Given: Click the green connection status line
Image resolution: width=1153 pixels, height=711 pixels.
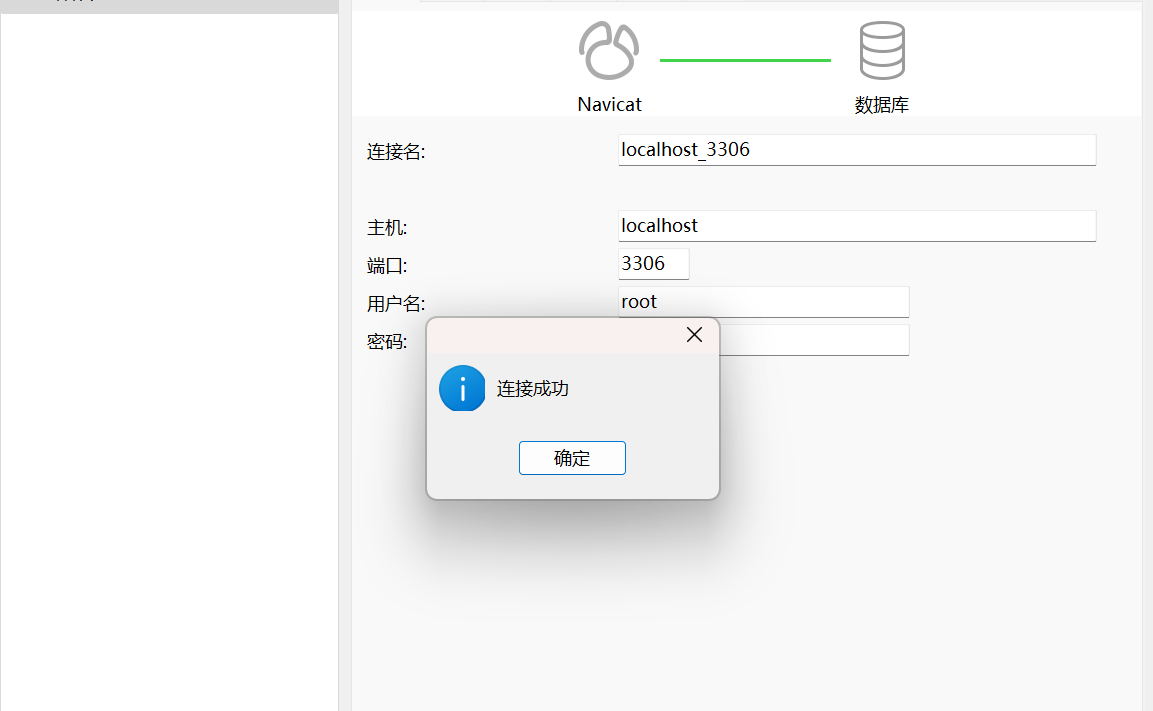Looking at the screenshot, I should pos(744,61).
